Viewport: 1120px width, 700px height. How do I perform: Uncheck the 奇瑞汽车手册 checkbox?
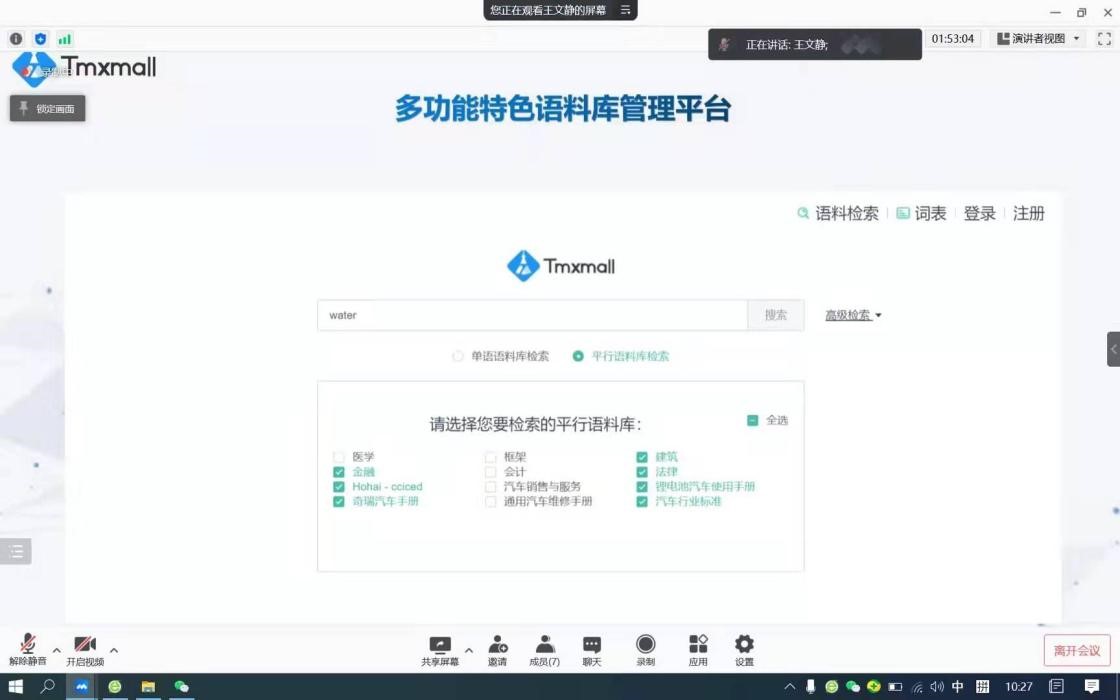coord(339,502)
